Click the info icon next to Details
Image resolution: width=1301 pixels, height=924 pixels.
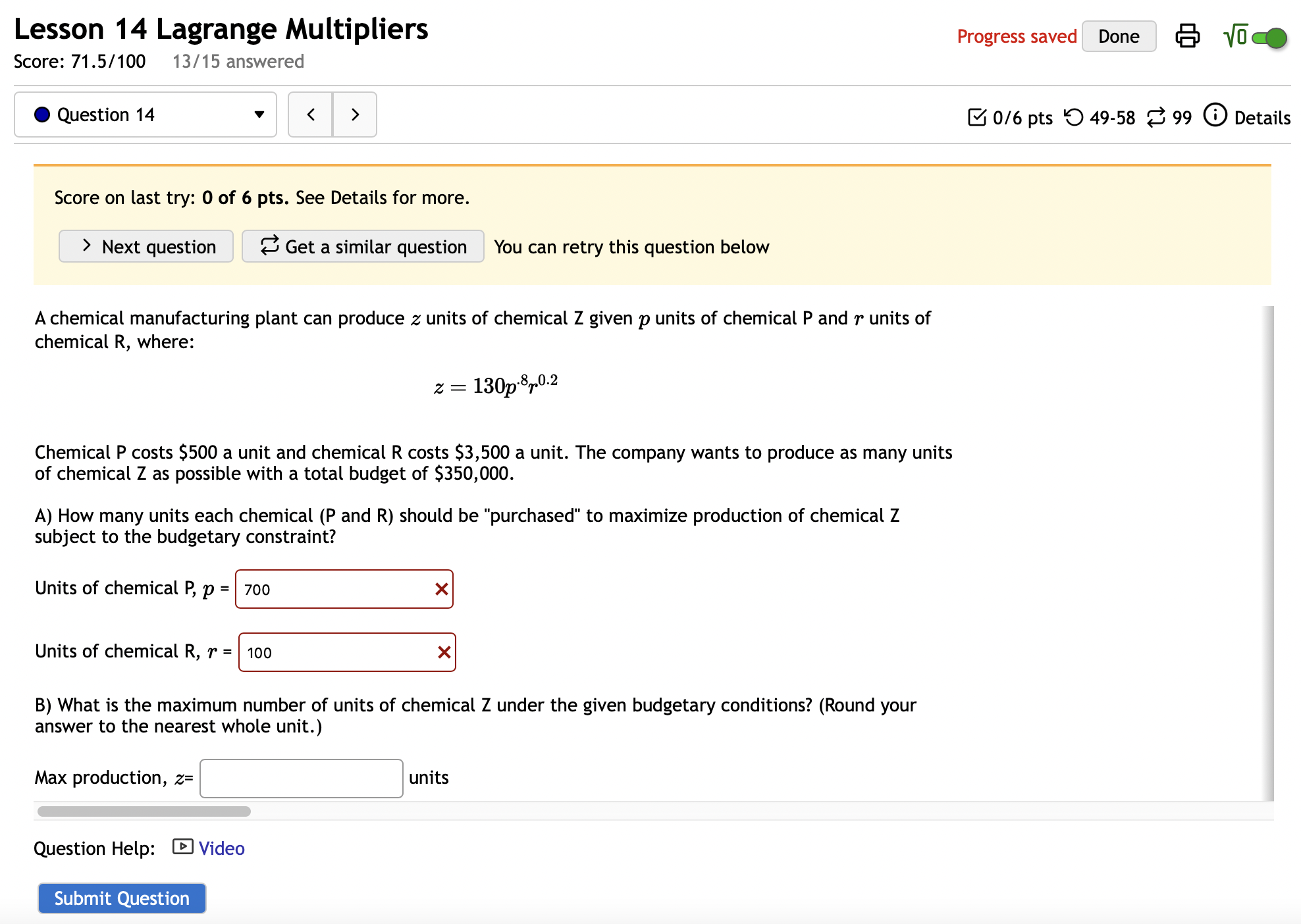1215,116
